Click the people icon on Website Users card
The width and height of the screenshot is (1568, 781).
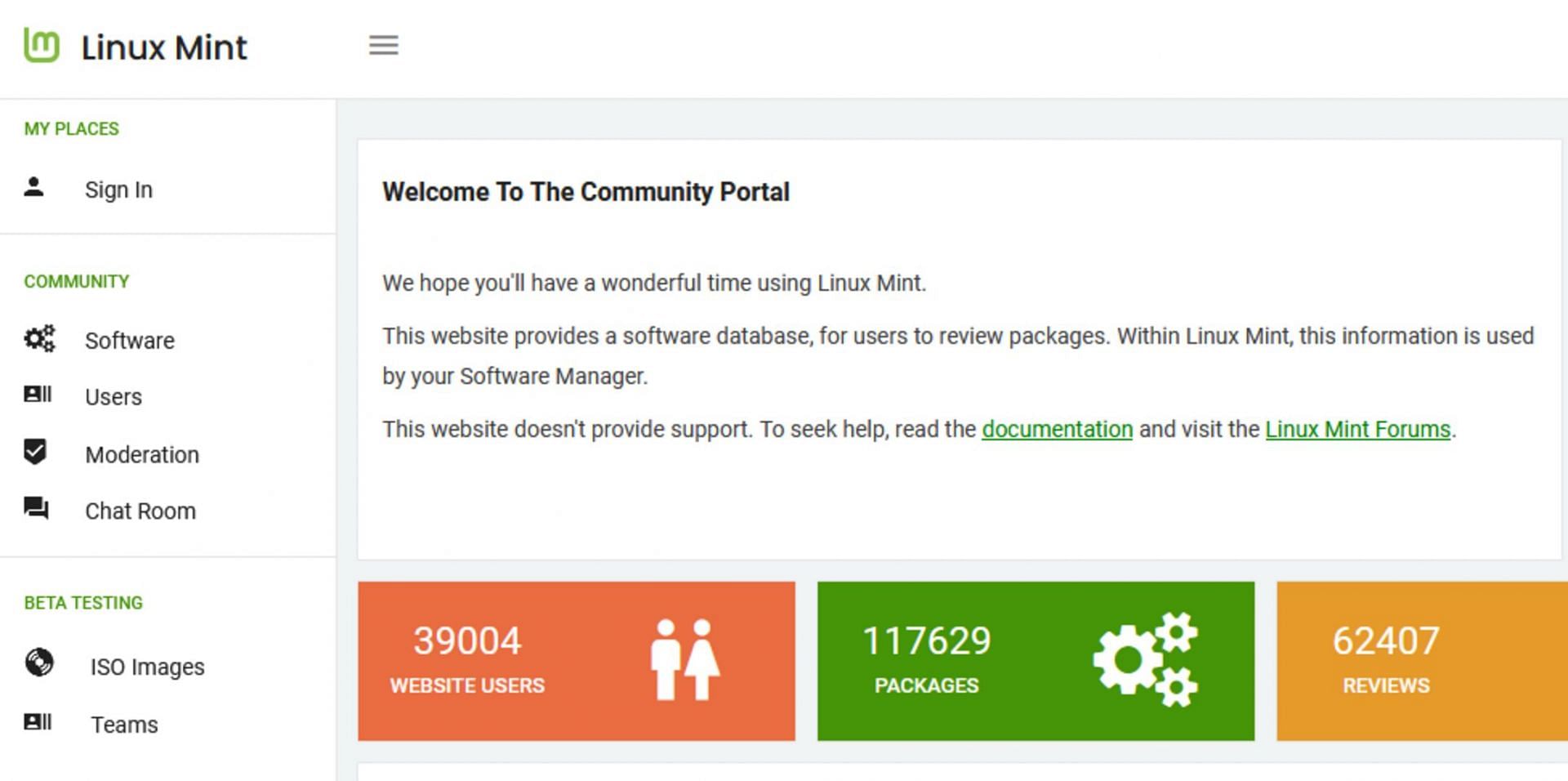coord(685,660)
